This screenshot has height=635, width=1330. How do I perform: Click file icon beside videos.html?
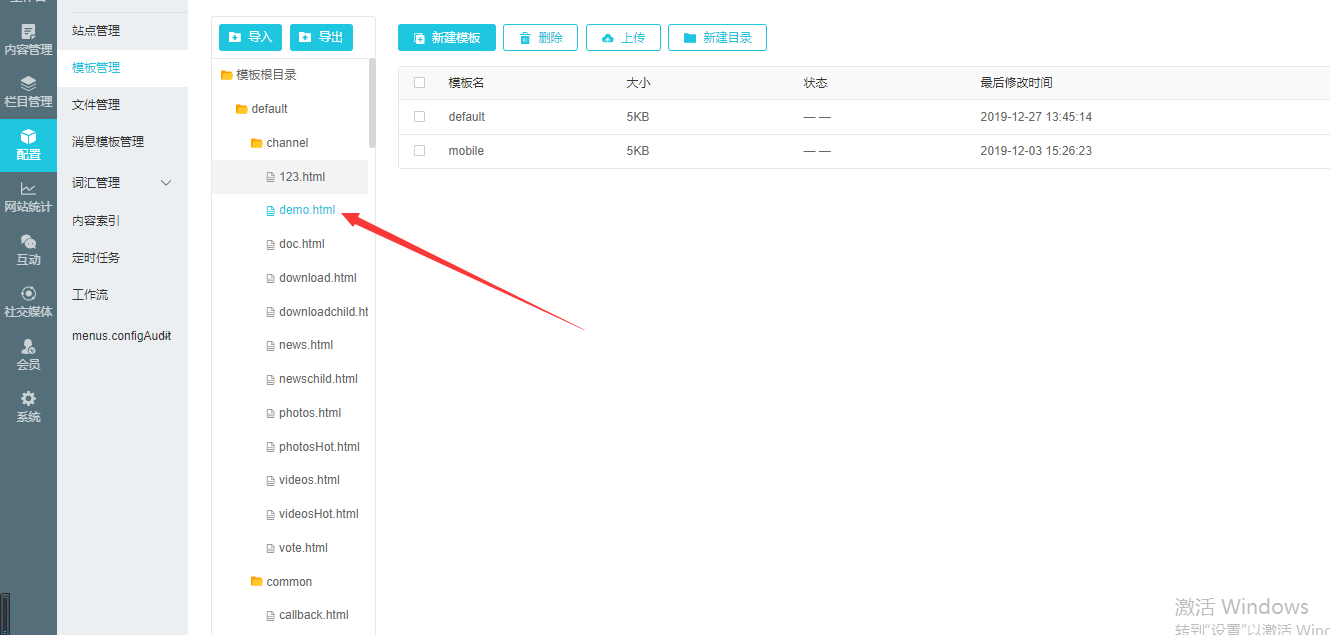[270, 480]
